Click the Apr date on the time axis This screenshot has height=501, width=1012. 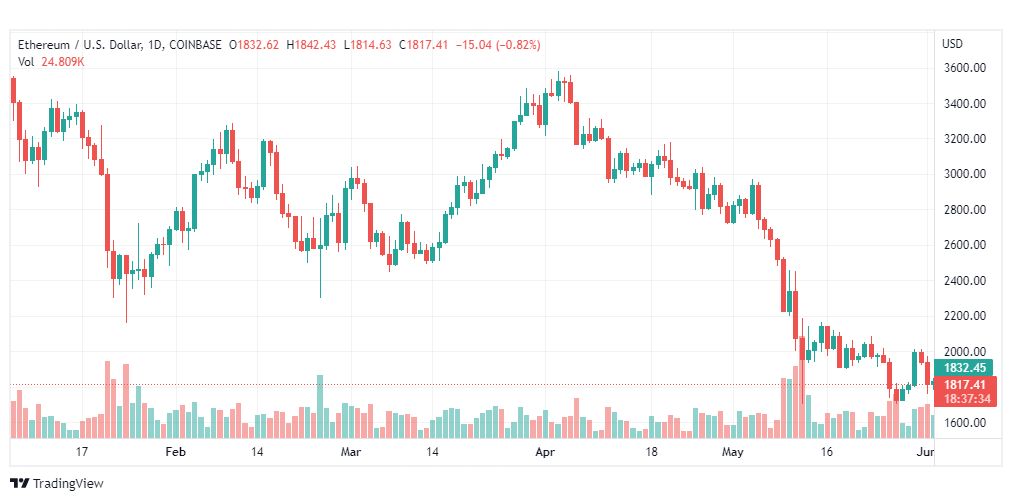(545, 452)
